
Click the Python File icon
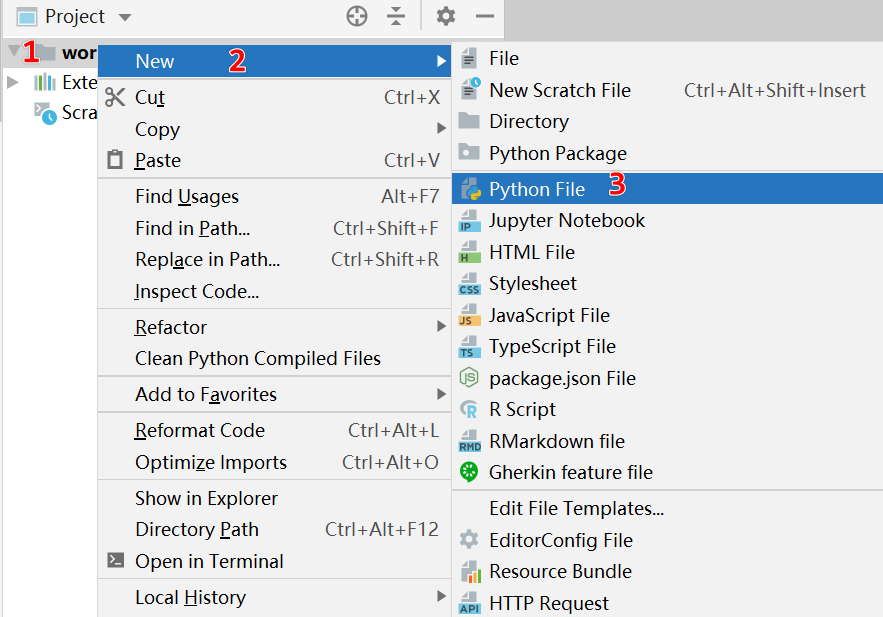(x=469, y=189)
